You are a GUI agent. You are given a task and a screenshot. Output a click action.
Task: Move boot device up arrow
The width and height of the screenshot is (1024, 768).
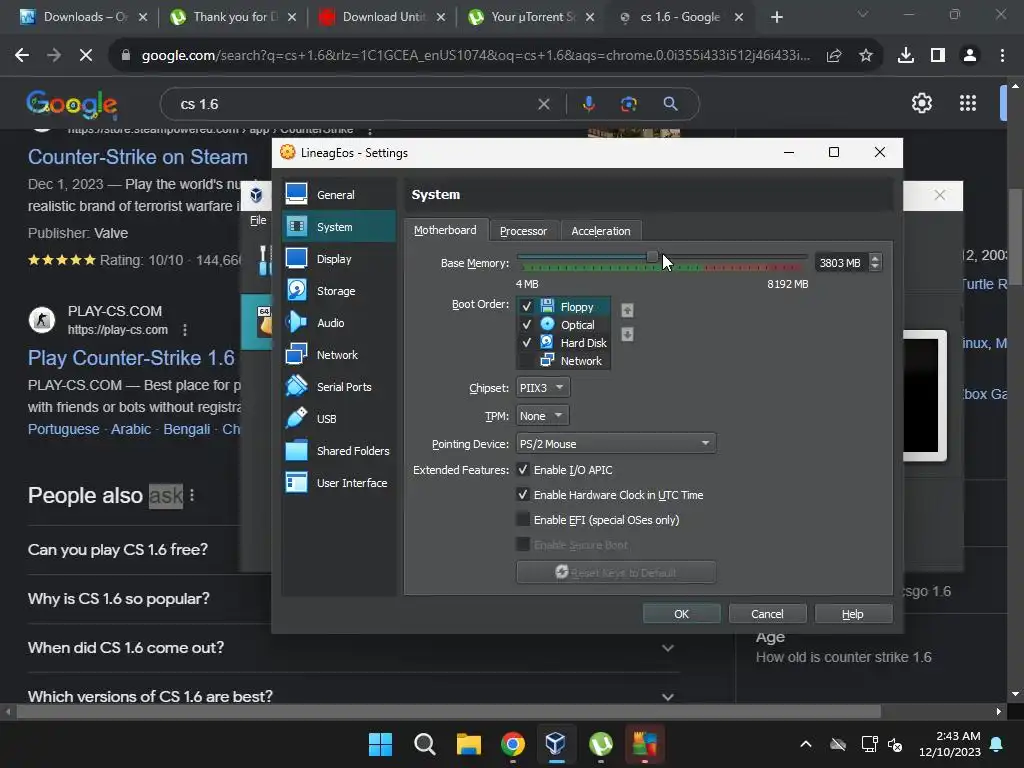point(627,310)
